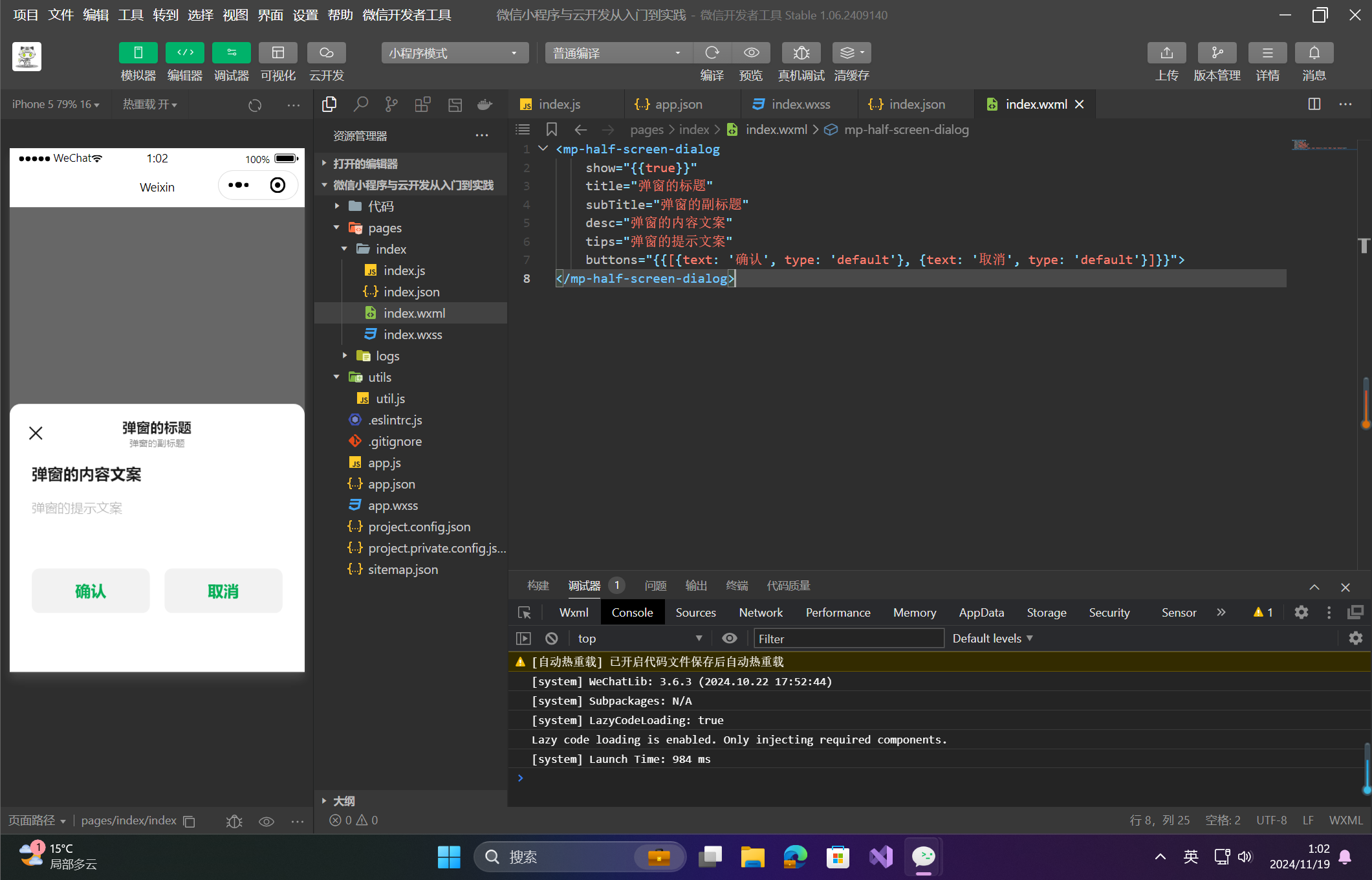Toggle the simulator (模拟器) panel button

tap(138, 53)
